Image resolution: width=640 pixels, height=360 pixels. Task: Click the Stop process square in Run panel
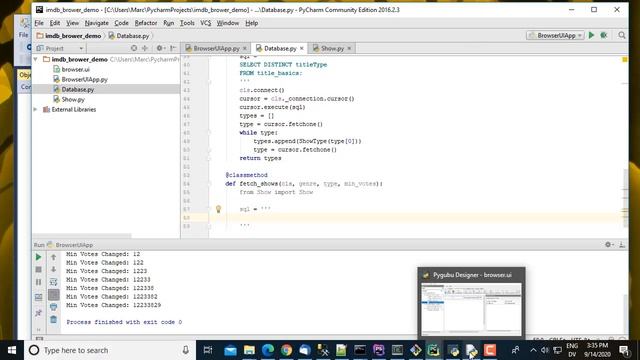38,270
